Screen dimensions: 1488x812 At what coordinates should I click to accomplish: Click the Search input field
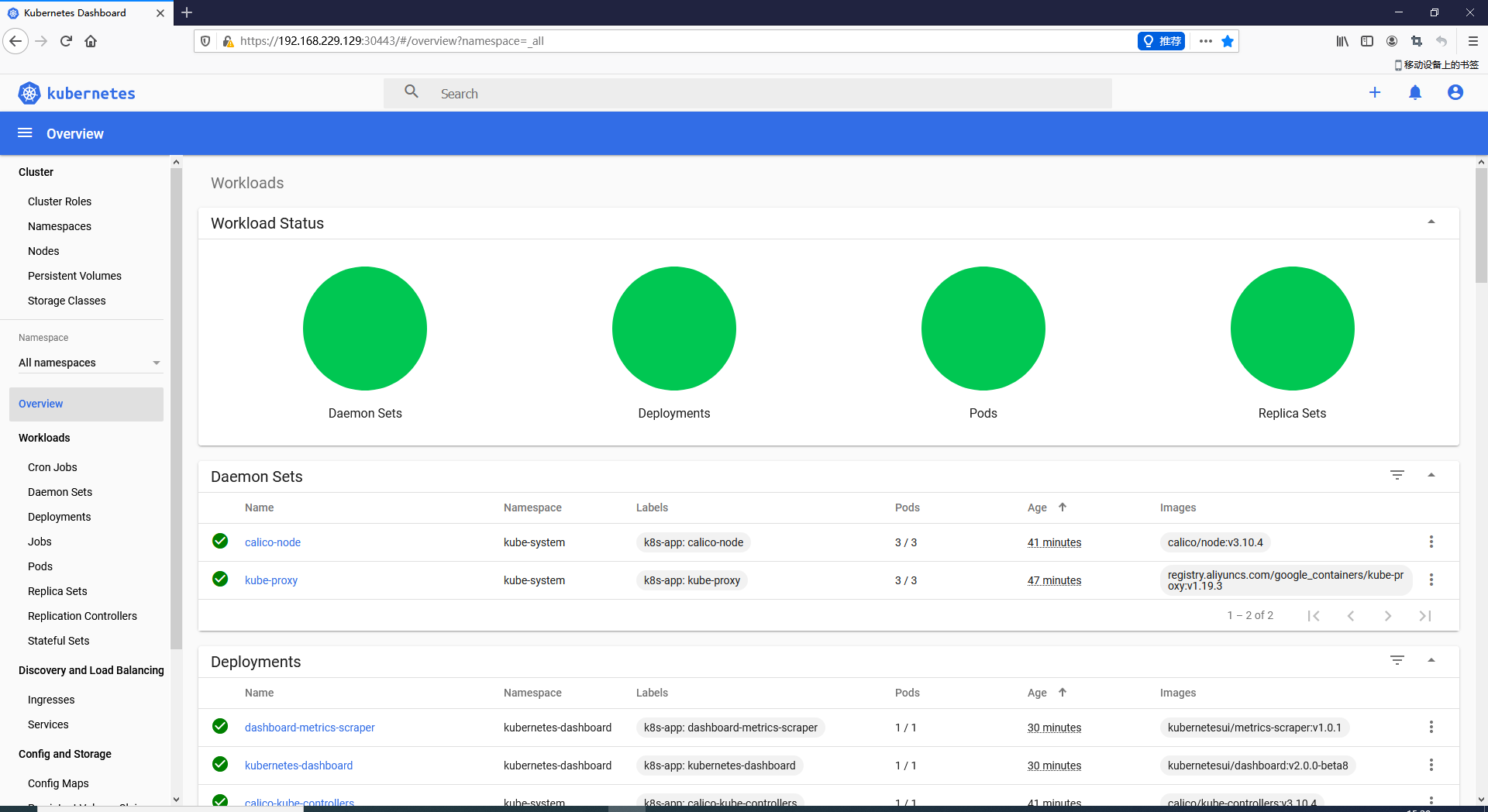748,93
